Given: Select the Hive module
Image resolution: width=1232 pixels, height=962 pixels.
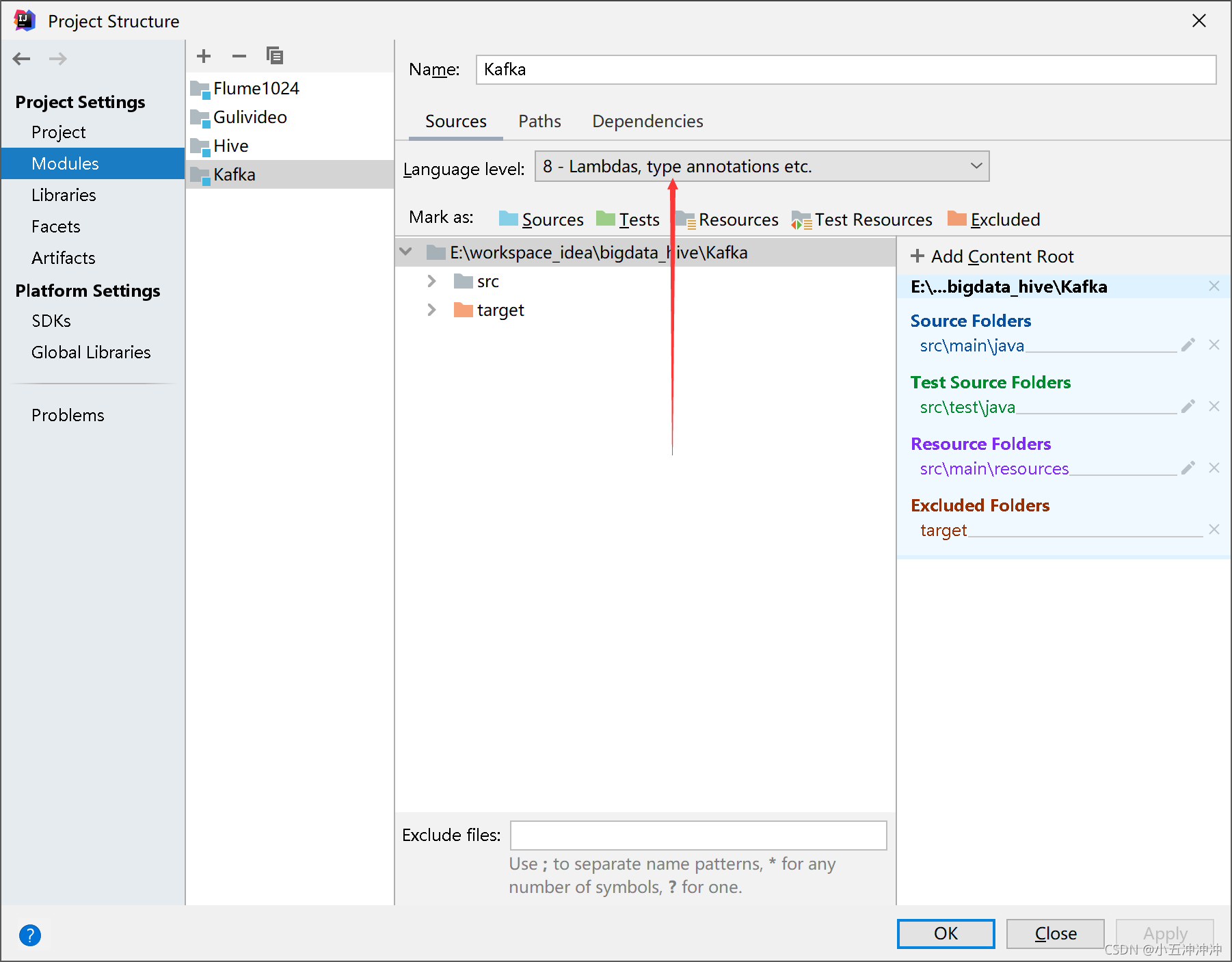Looking at the screenshot, I should (x=290, y=146).
